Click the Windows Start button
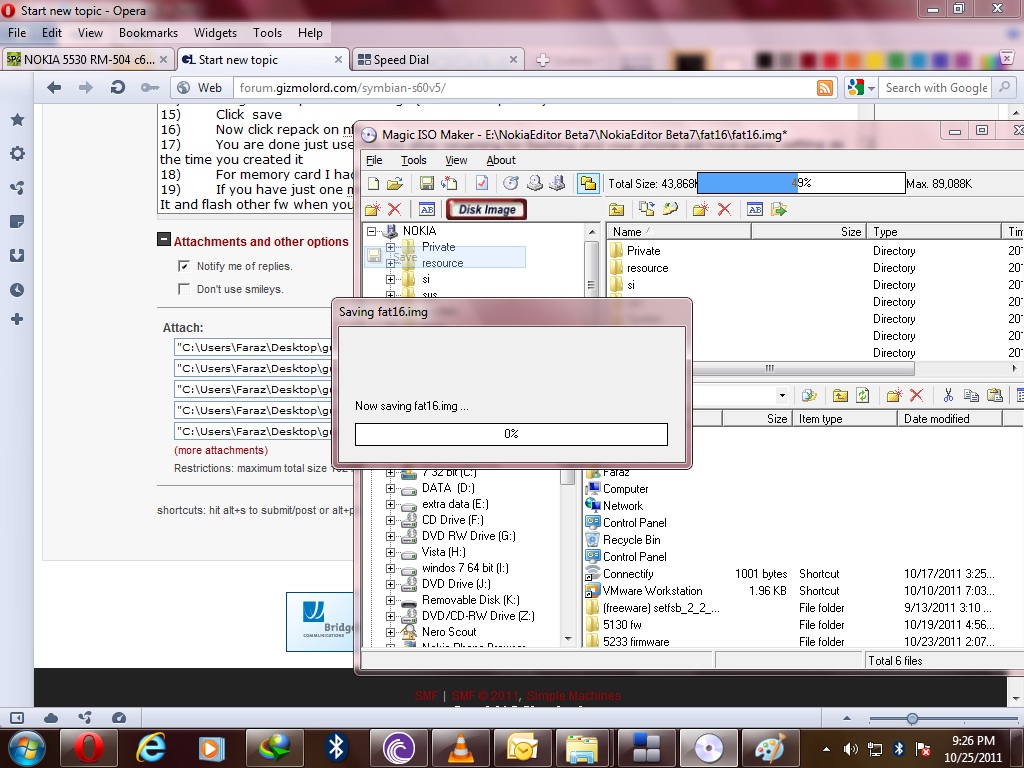This screenshot has height=768, width=1024. tap(27, 746)
